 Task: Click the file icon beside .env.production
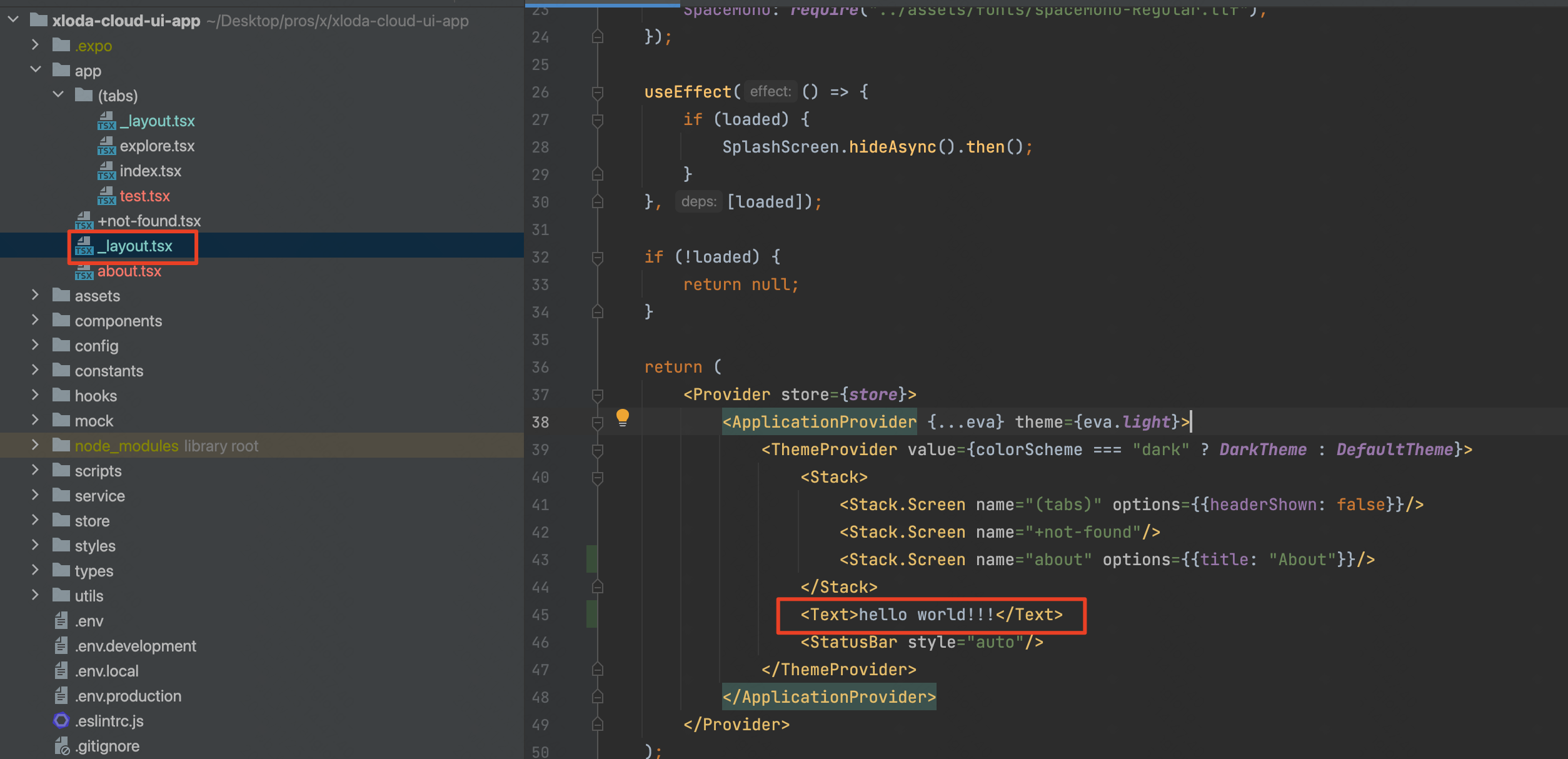point(61,696)
